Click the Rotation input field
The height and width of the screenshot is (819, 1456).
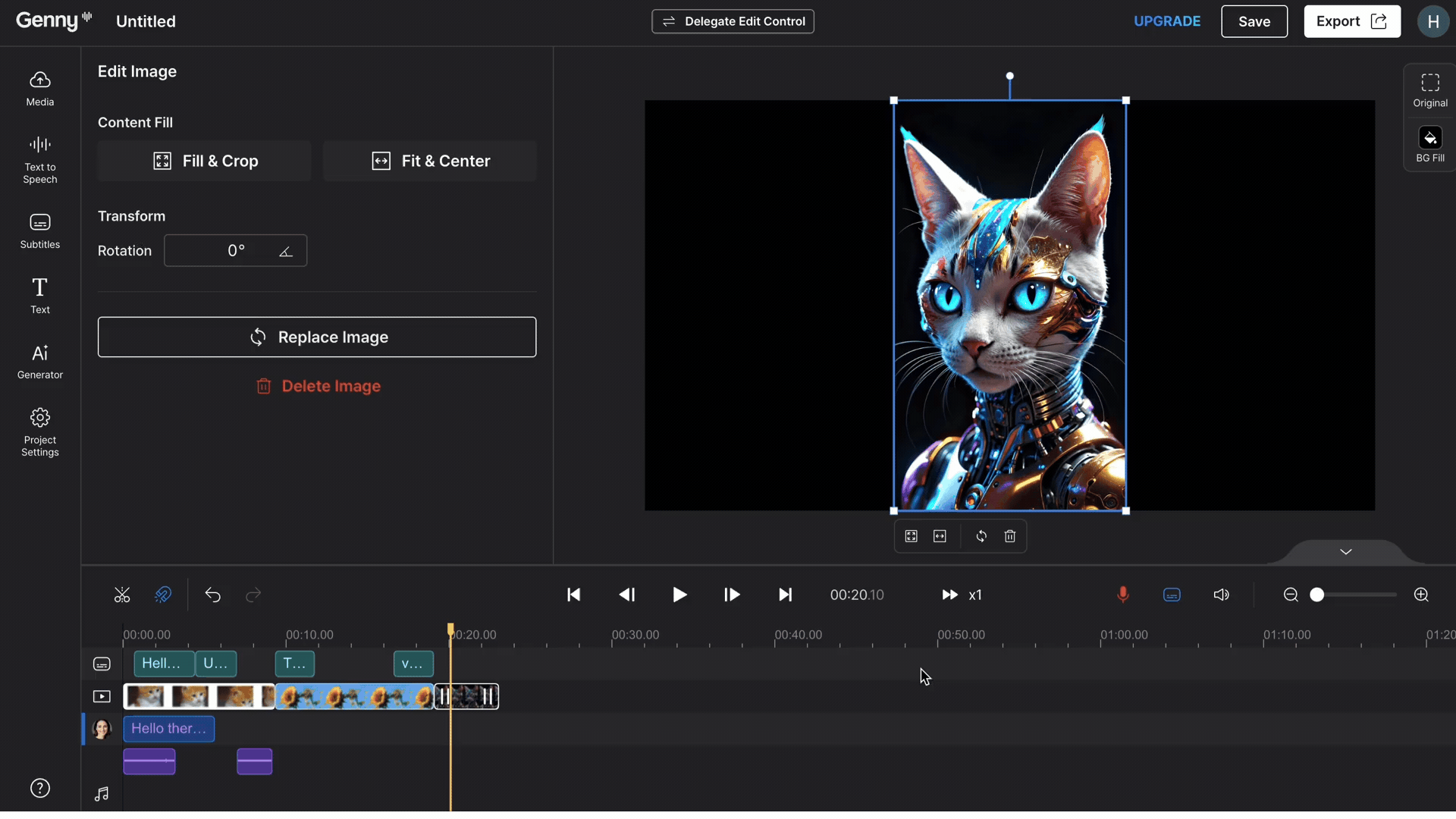235,251
